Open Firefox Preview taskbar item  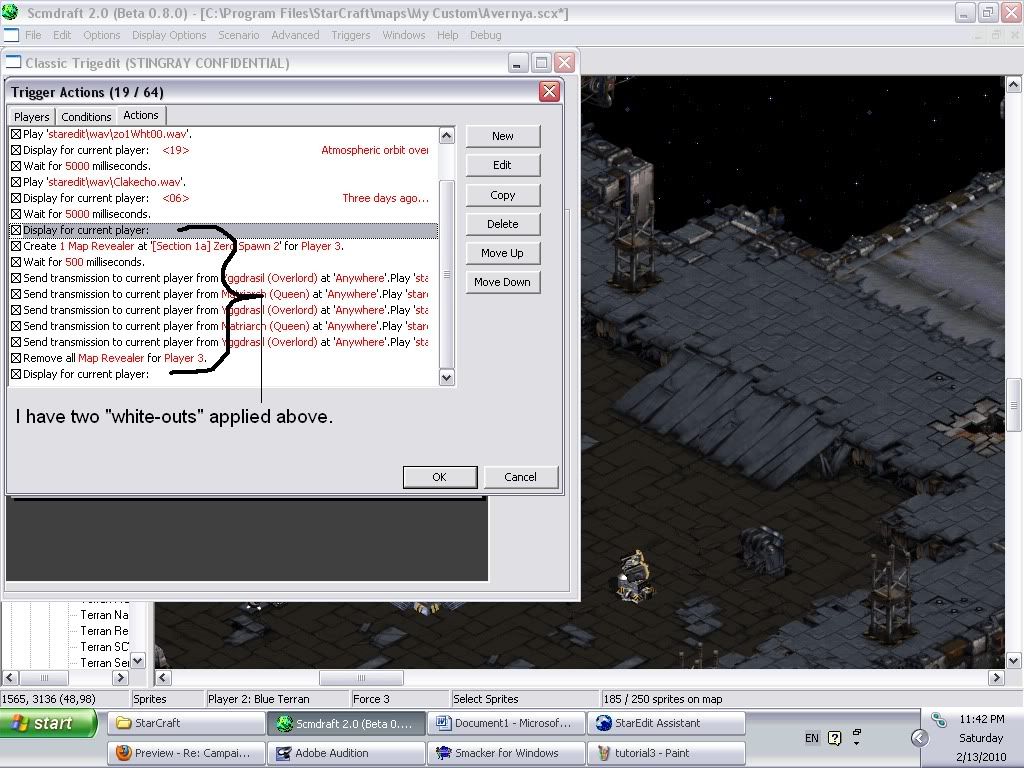187,753
